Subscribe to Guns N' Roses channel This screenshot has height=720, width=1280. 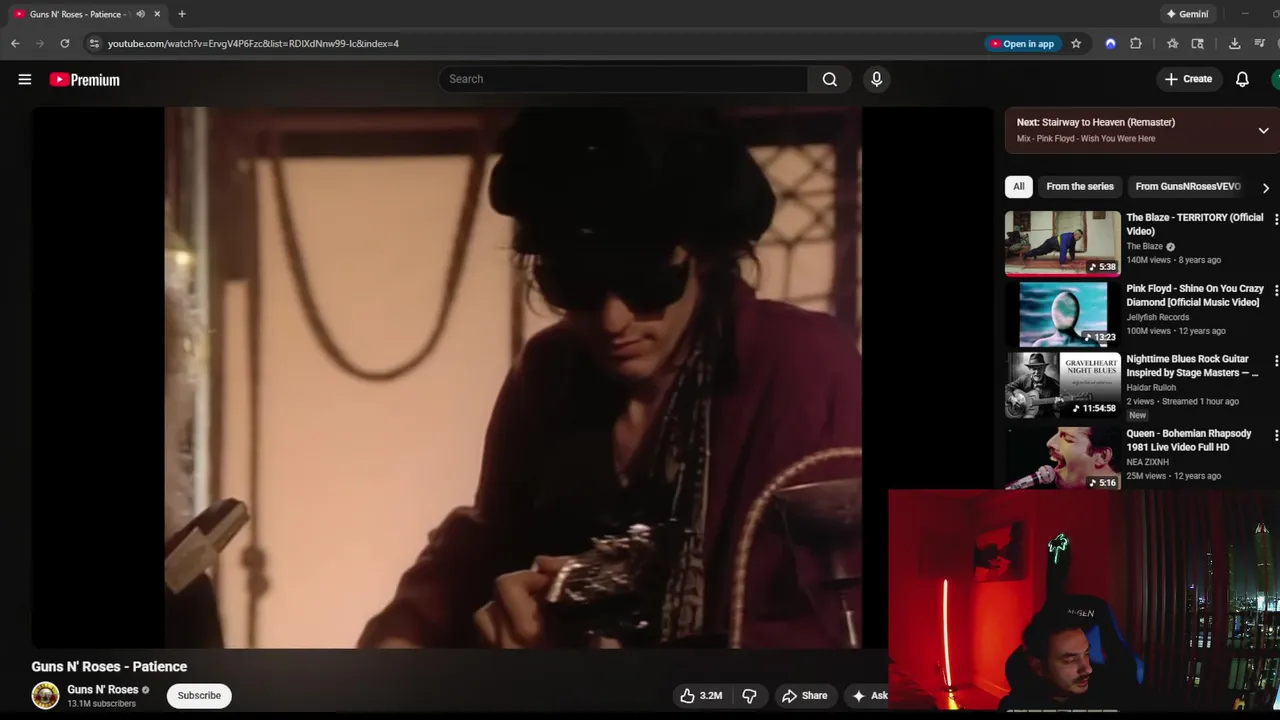pos(199,696)
